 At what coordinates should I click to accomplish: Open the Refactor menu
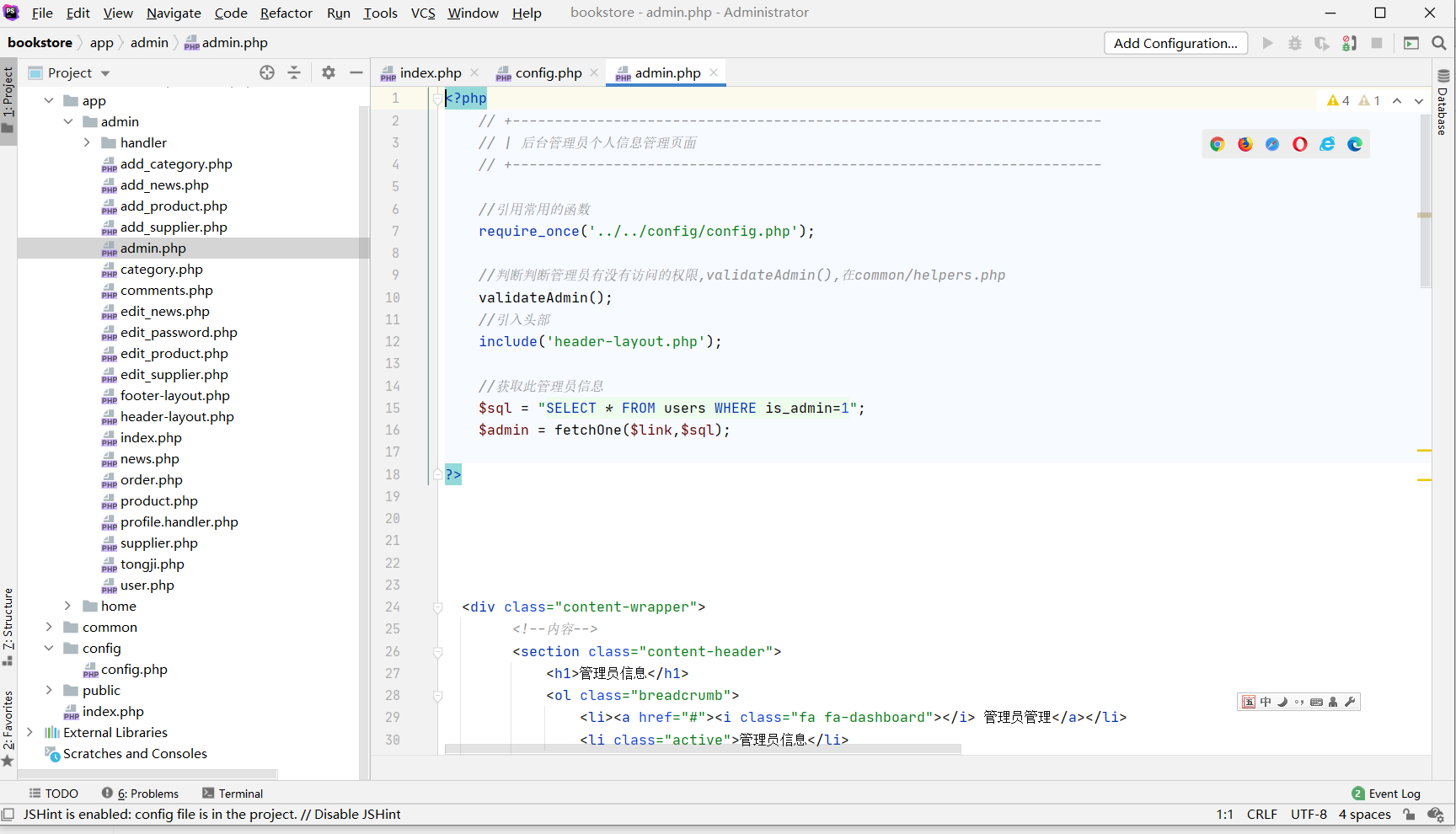pyautogui.click(x=286, y=13)
